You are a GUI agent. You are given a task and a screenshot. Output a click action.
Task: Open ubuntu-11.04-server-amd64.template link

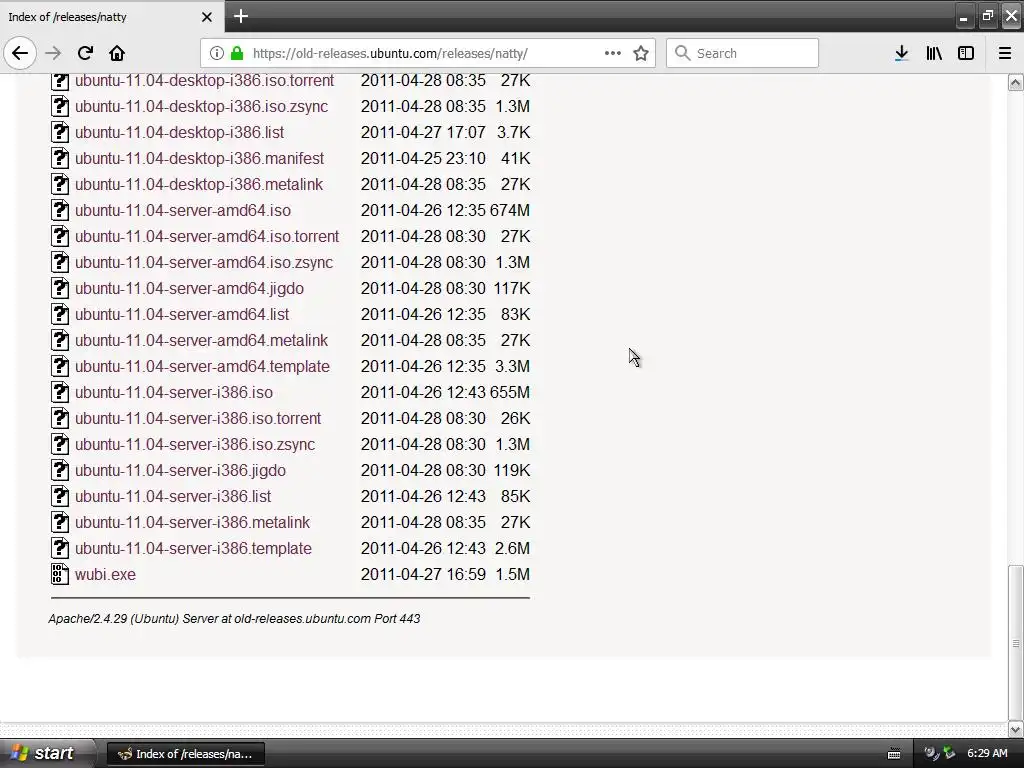(x=202, y=366)
